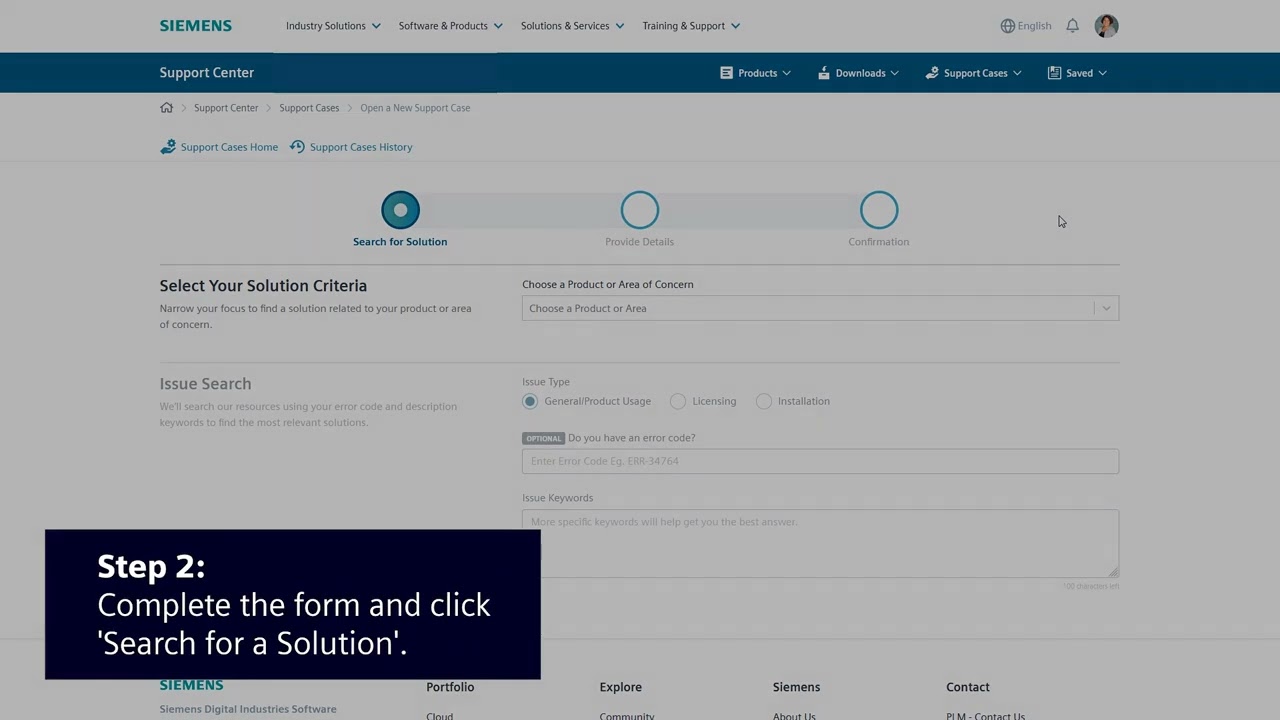The width and height of the screenshot is (1280, 720).
Task: Open the user profile avatar
Action: coord(1106,26)
